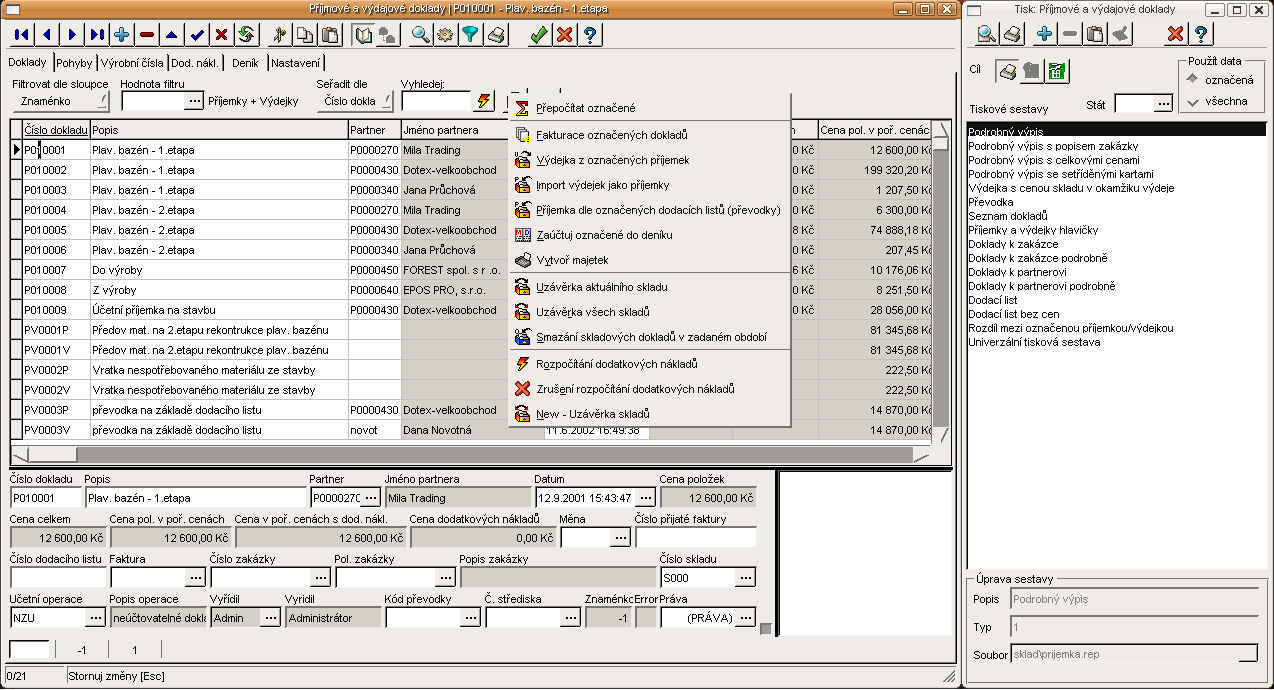Jump to first record navigation arrow
This screenshot has width=1274, height=690.
click(22, 35)
